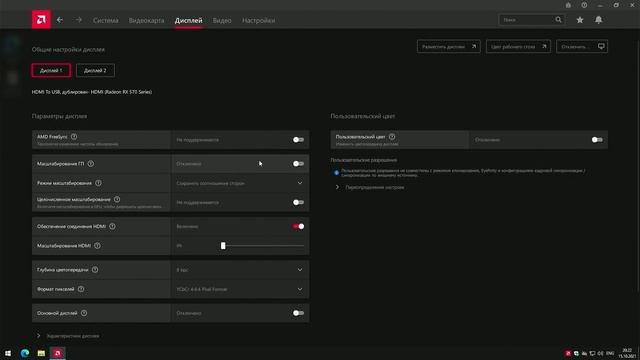Disable Обеспечение соединения HDMI switch
Viewport: 640px width, 360px height.
(298, 227)
